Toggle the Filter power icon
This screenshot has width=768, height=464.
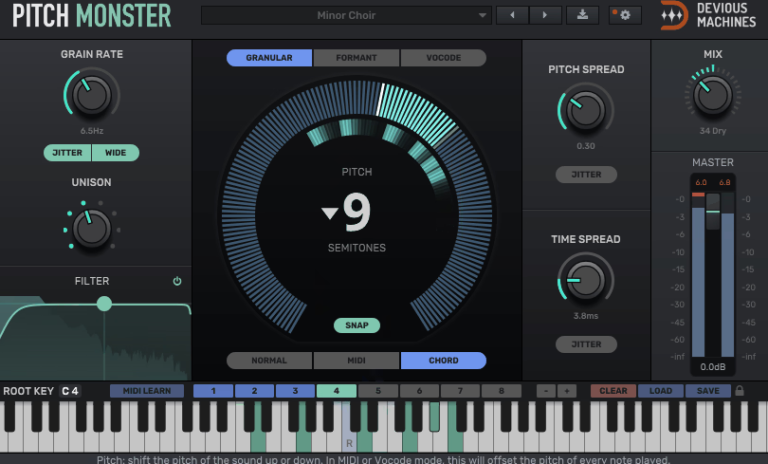click(x=177, y=281)
